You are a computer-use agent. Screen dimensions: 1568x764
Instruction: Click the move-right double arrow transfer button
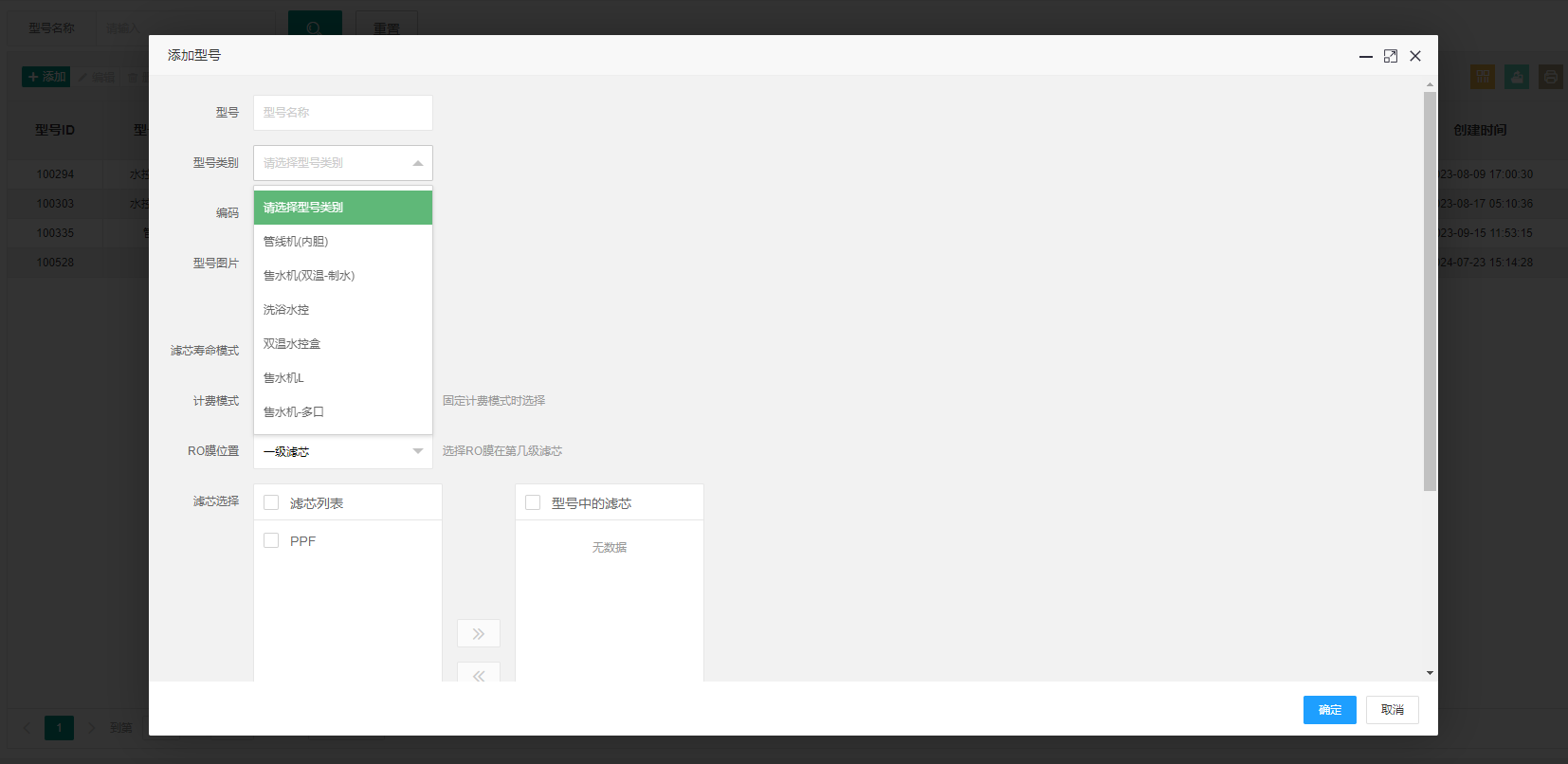click(x=479, y=633)
